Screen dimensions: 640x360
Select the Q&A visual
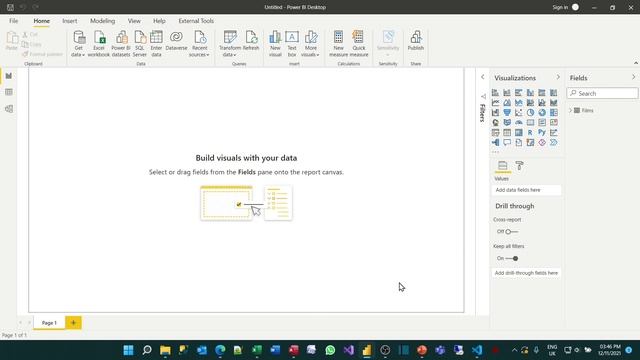507,142
